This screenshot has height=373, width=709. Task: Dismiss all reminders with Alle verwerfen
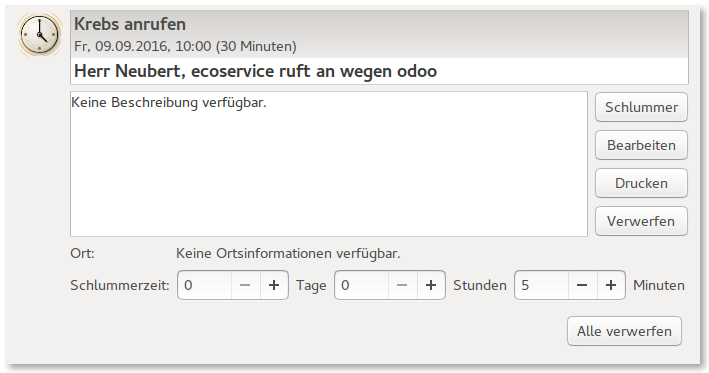coord(624,331)
